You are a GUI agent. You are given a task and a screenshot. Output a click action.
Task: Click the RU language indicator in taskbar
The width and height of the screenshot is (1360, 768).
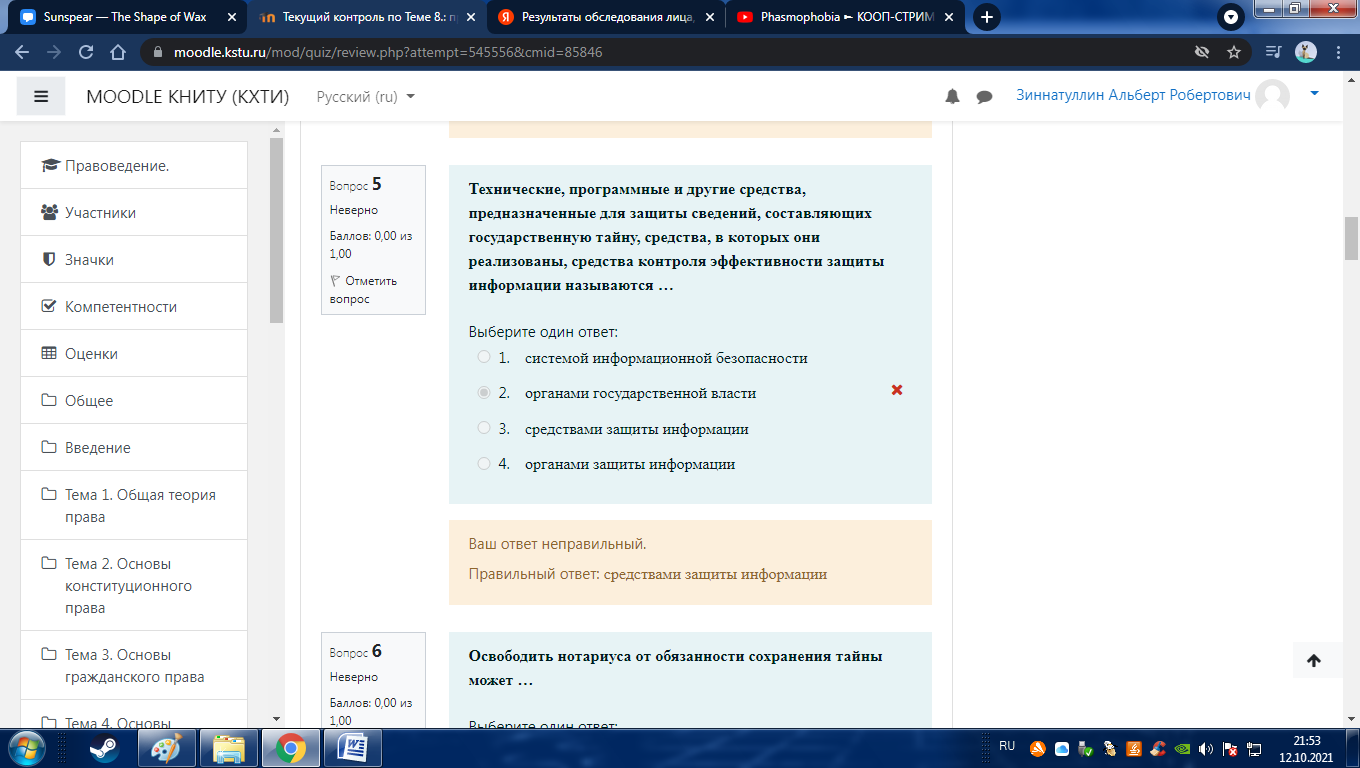1007,746
